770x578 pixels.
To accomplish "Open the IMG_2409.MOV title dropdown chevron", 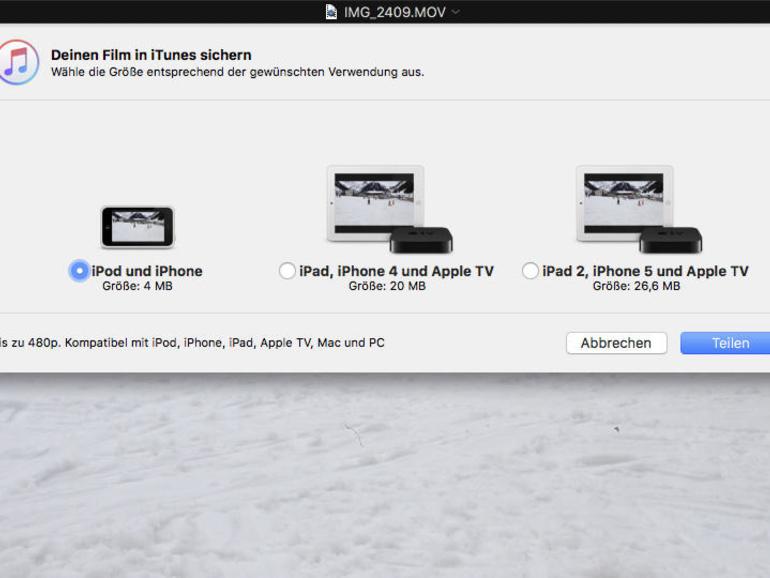I will [456, 11].
